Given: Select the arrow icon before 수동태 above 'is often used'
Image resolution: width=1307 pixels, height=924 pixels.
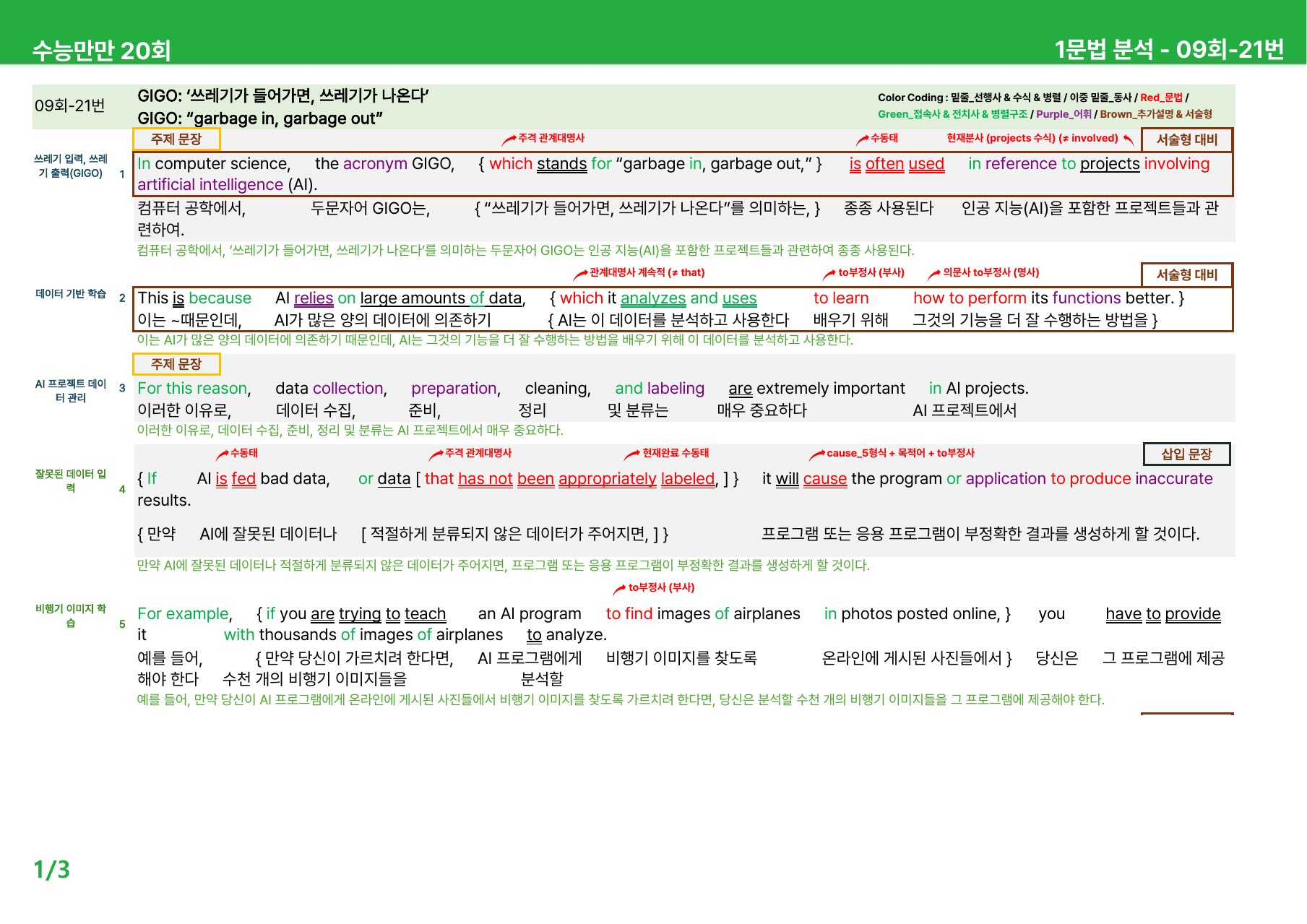Looking at the screenshot, I should click(862, 139).
